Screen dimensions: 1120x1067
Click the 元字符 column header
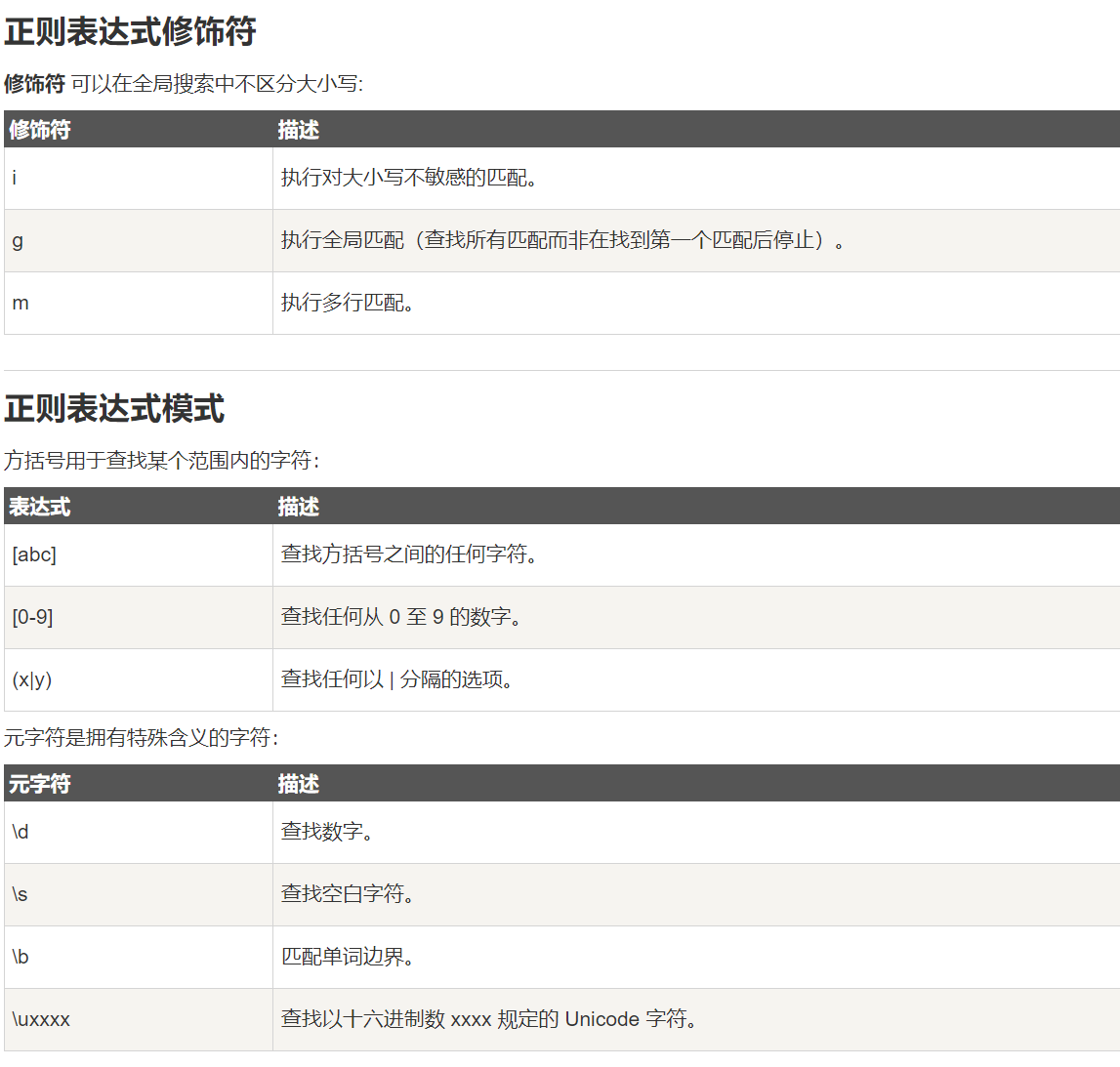(x=40, y=784)
